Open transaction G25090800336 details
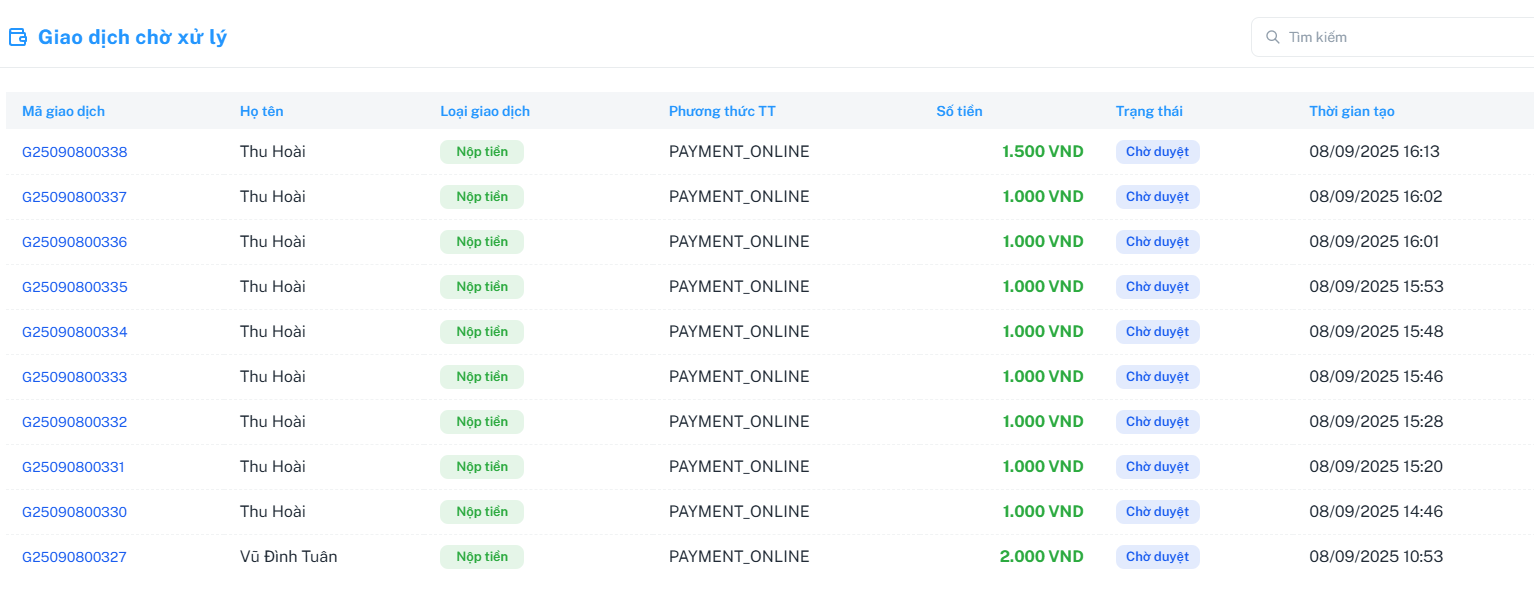The width and height of the screenshot is (1534, 604). point(75,242)
